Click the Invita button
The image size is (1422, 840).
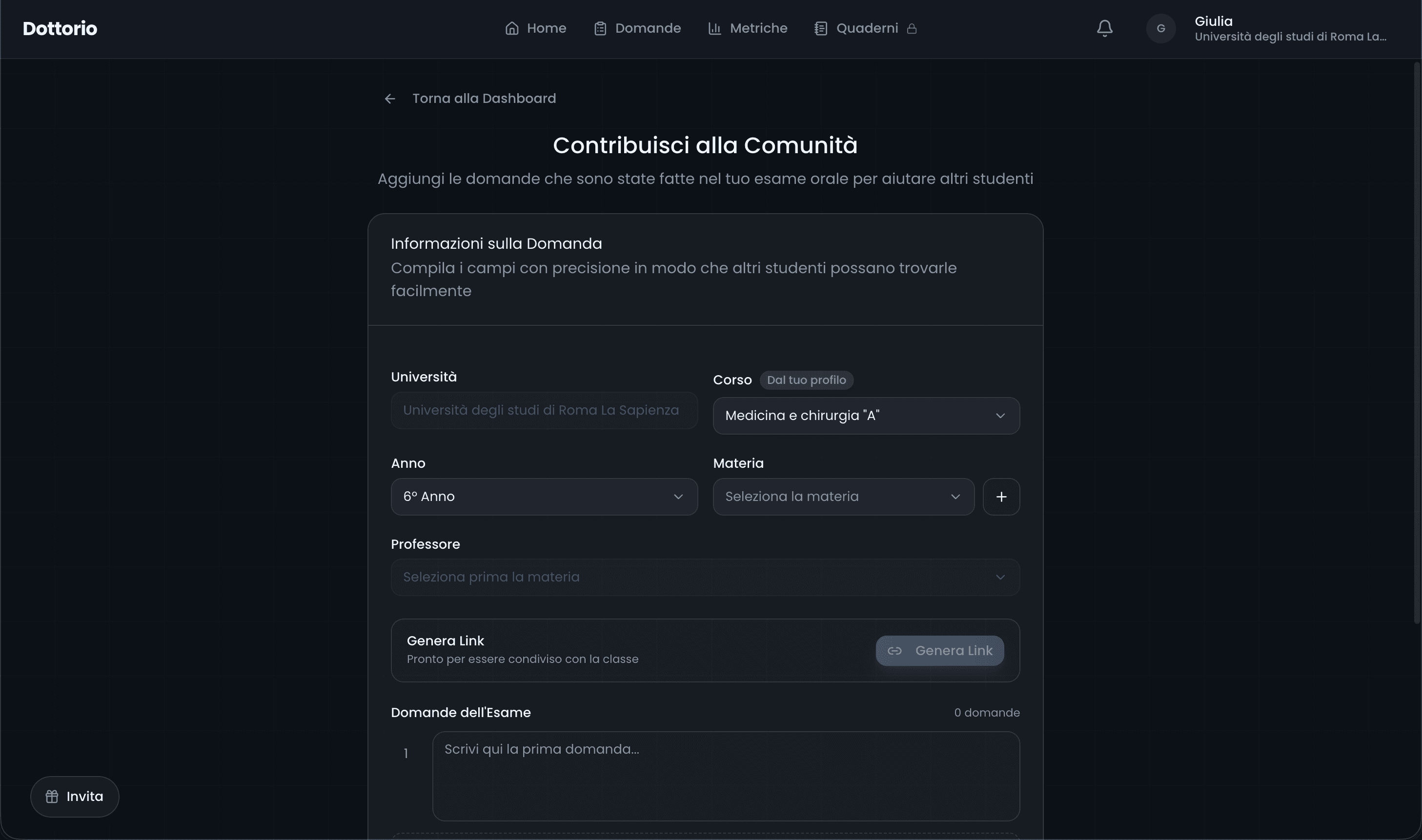pos(75,797)
